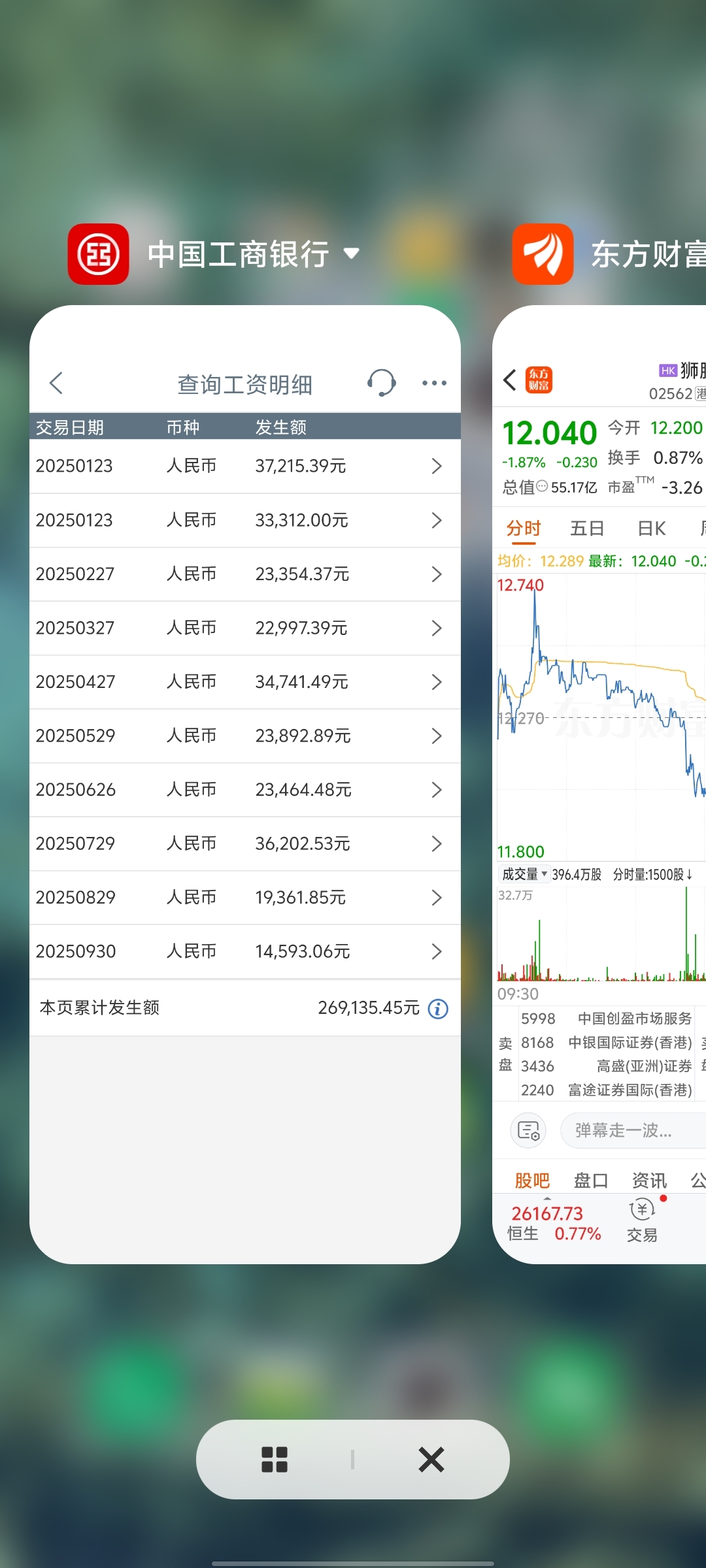706x1568 pixels.
Task: Open the 20250829 salary record chevron
Action: coord(437,898)
